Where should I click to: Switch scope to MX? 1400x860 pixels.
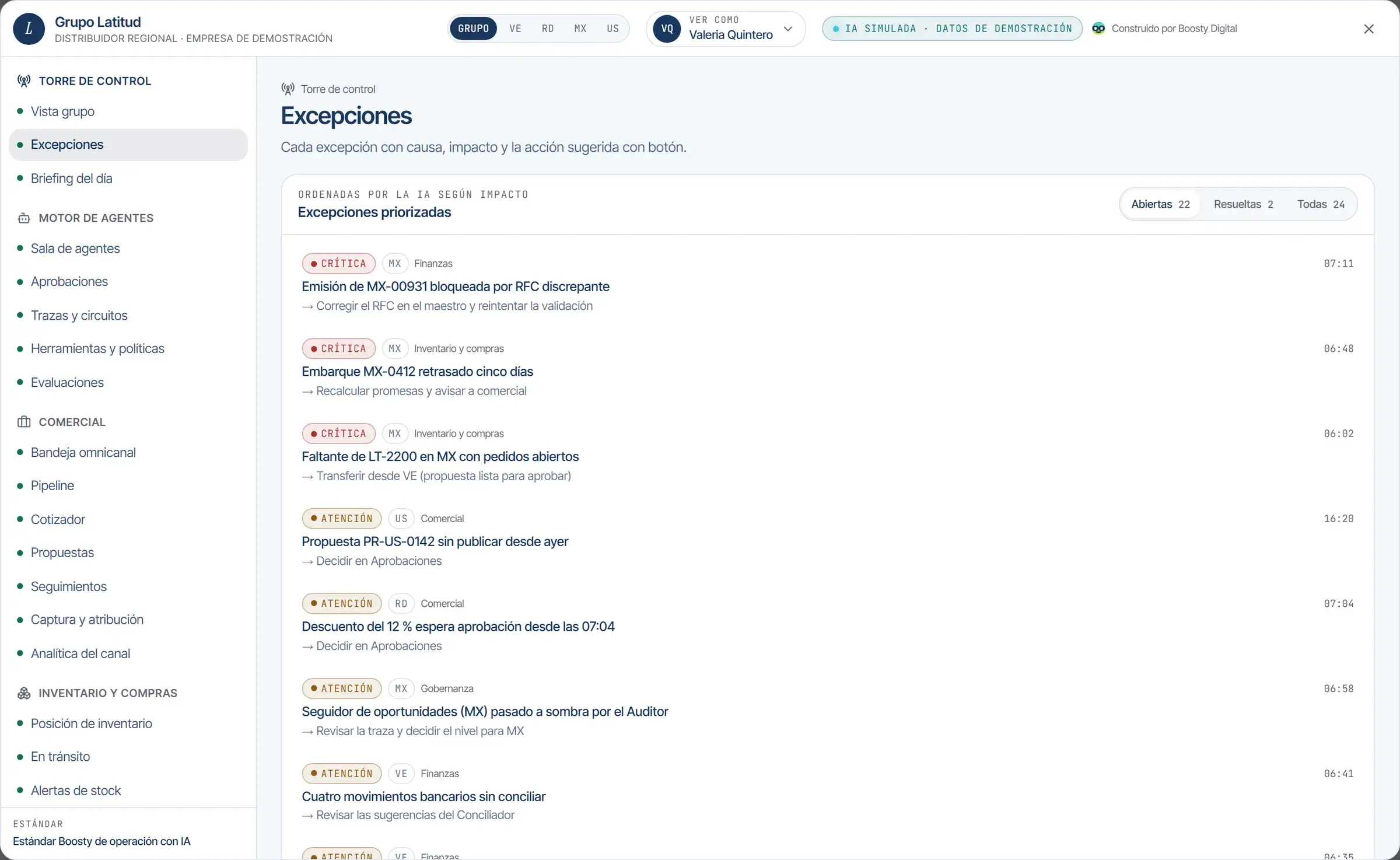[580, 29]
